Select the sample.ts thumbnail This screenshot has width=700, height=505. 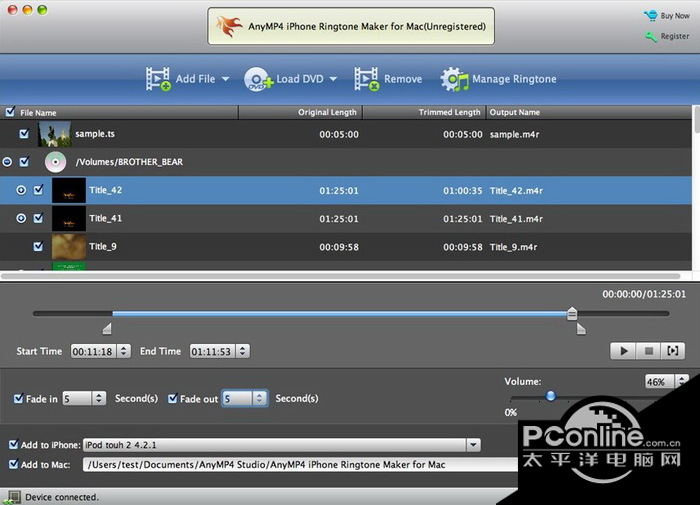(x=54, y=134)
